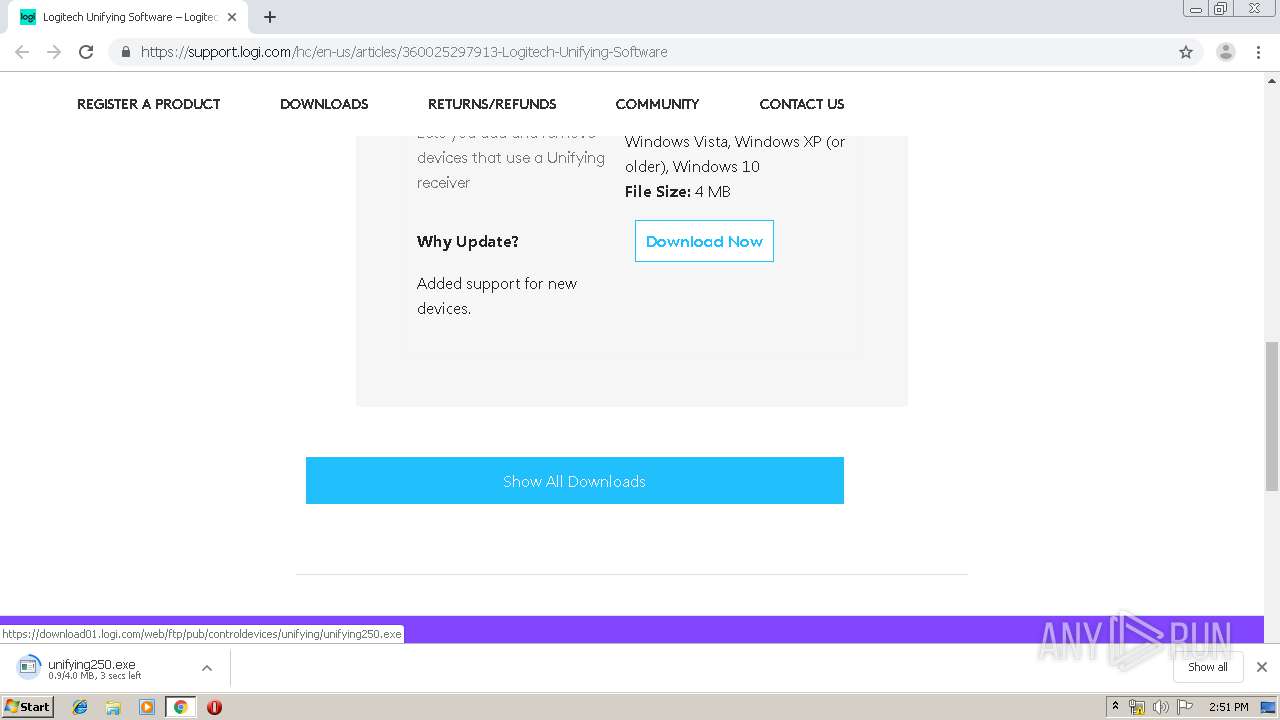Open a new tab with the plus button
The width and height of the screenshot is (1280, 720).
pos(270,17)
